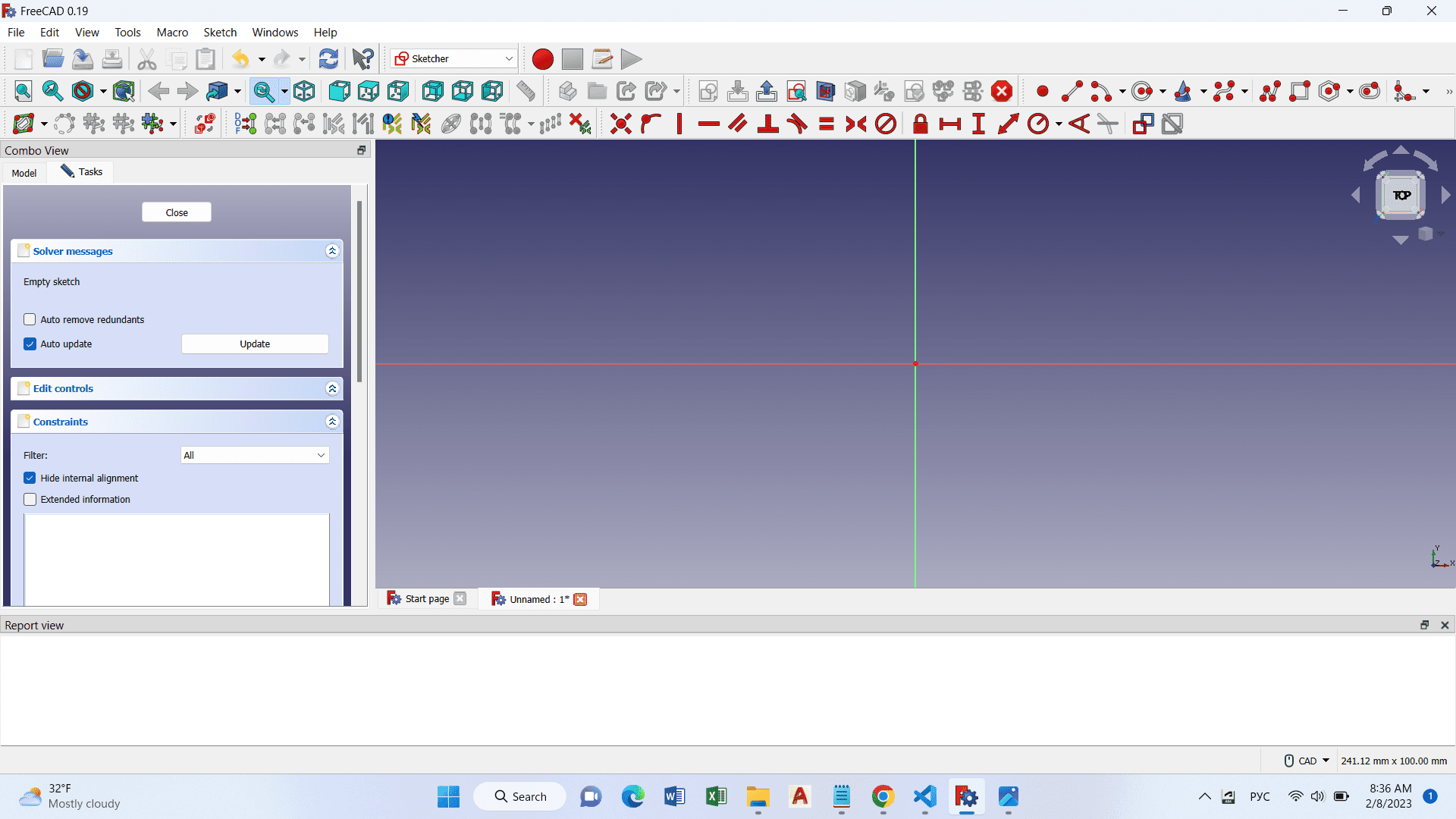Enable Auto remove redundants
1456x819 pixels.
tap(30, 319)
